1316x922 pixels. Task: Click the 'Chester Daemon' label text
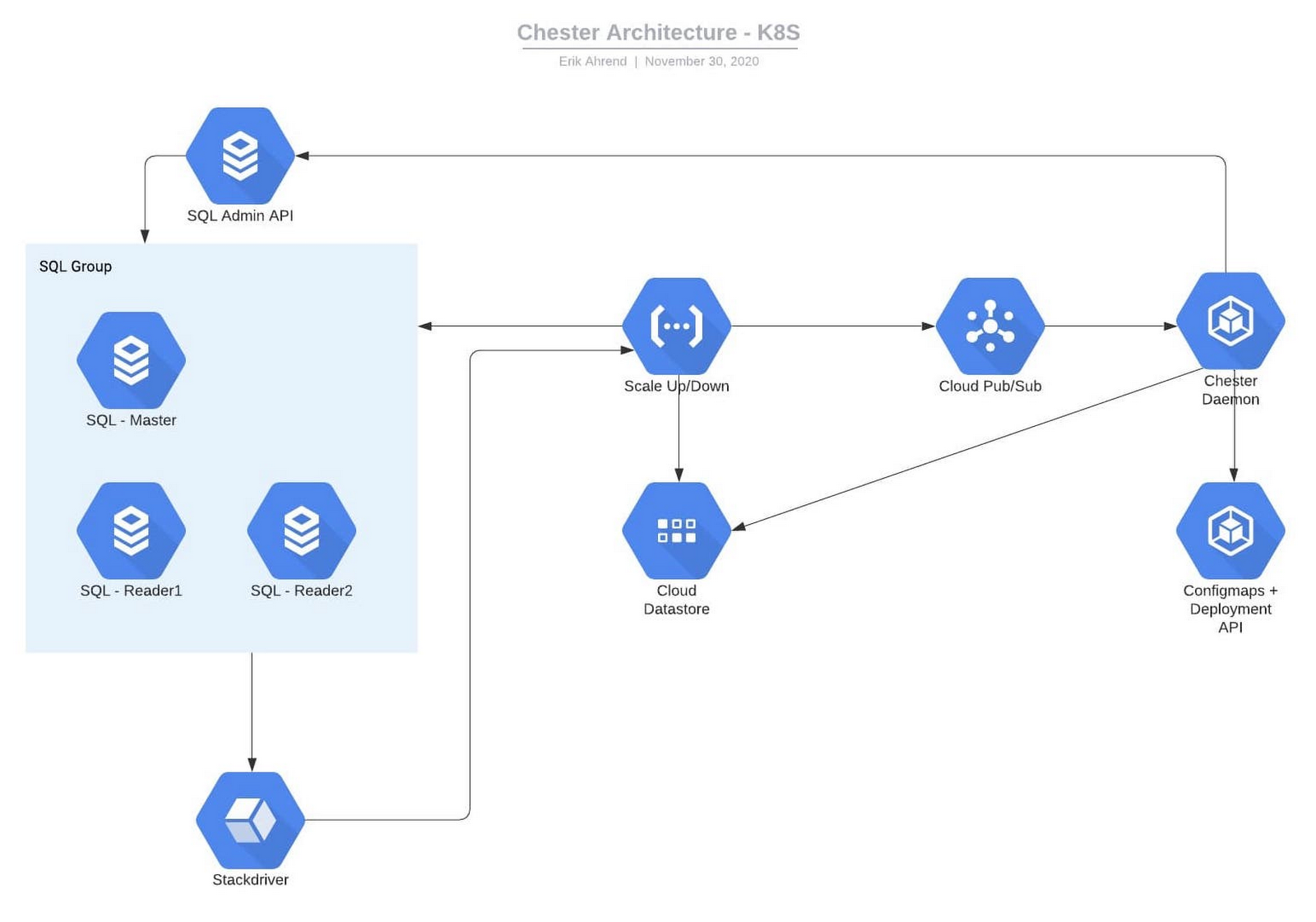pos(1230,390)
